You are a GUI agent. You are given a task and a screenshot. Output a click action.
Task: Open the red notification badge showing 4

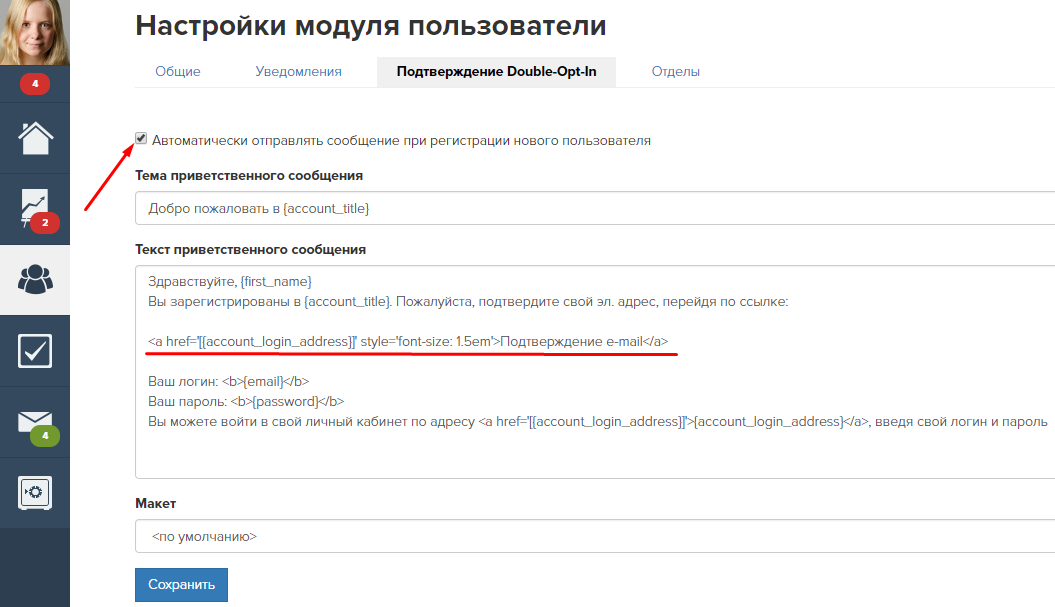coord(35,83)
